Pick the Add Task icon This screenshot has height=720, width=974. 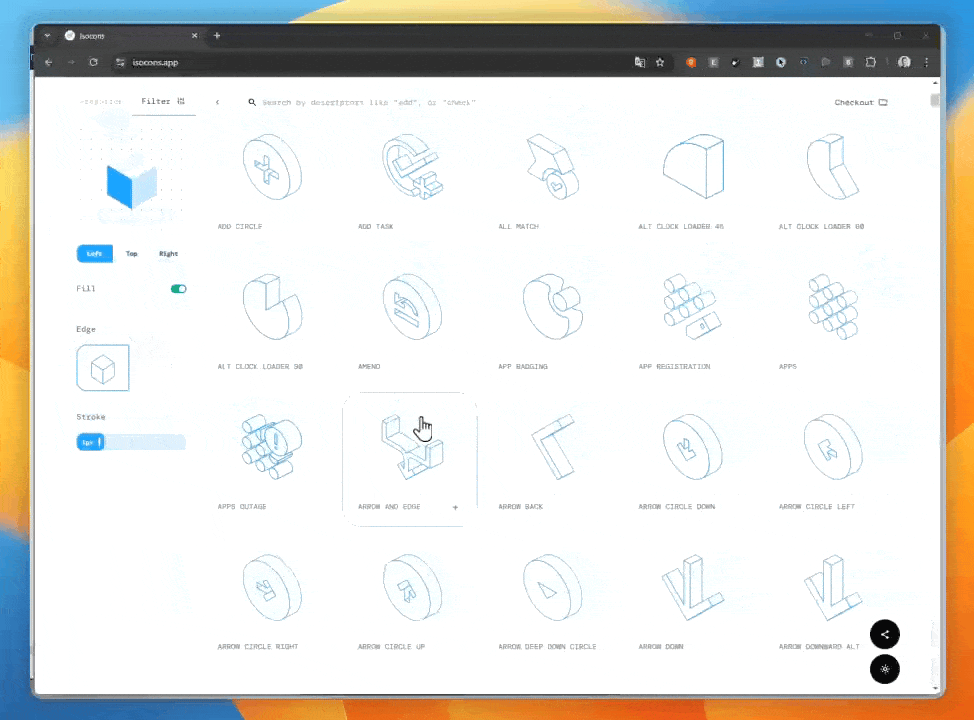pos(412,167)
